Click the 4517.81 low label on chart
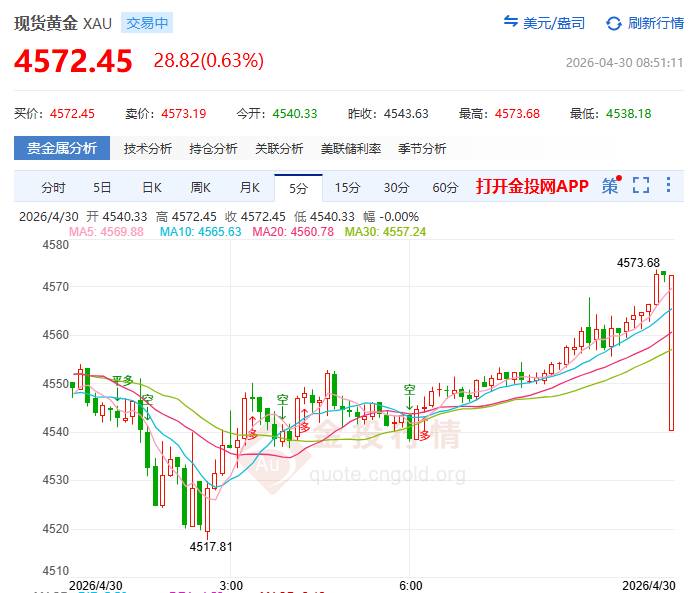 click(x=211, y=546)
